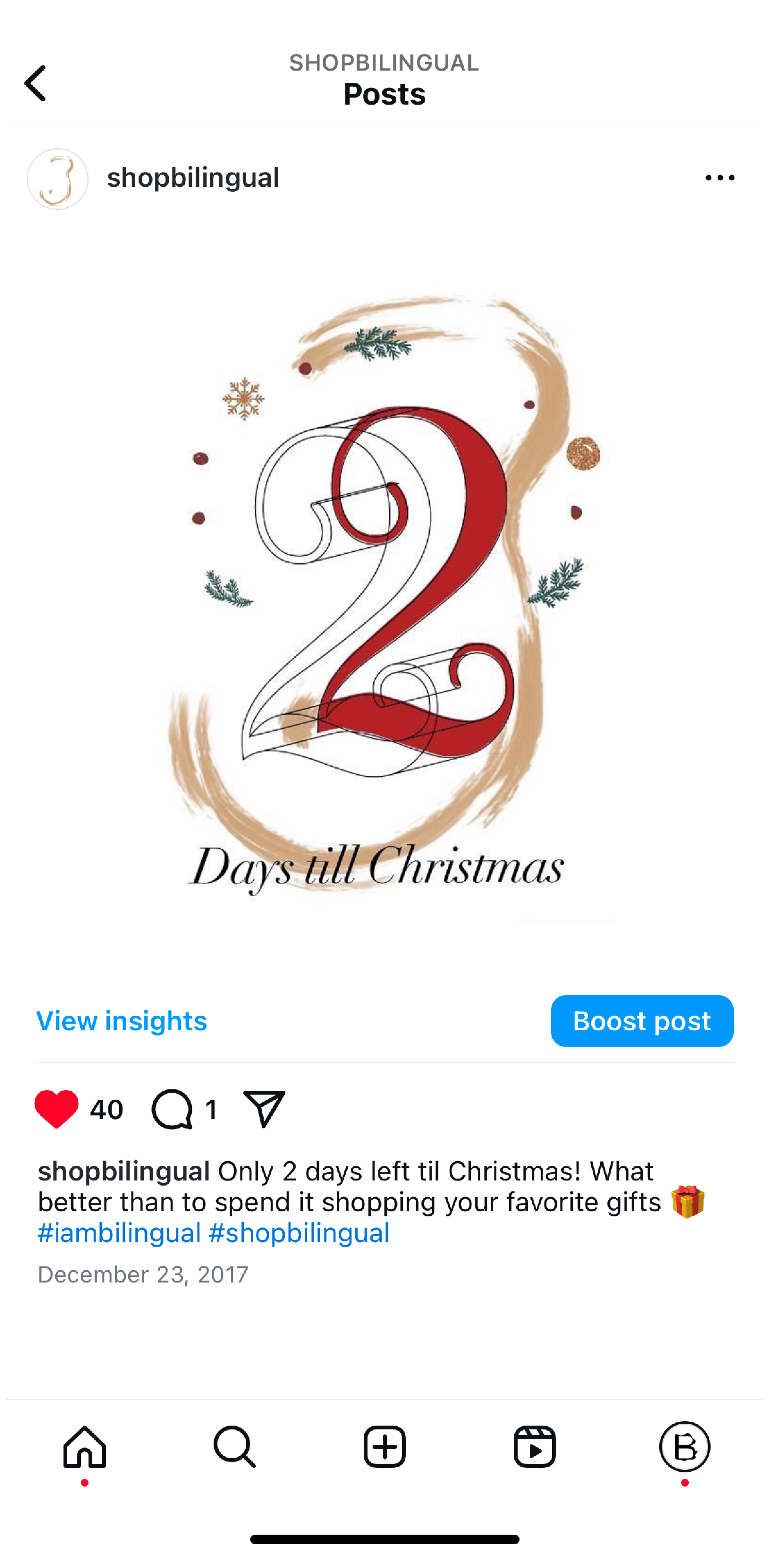Tap the December 23, 2017 timestamp
This screenshot has width=769, height=1568.
[143, 1274]
